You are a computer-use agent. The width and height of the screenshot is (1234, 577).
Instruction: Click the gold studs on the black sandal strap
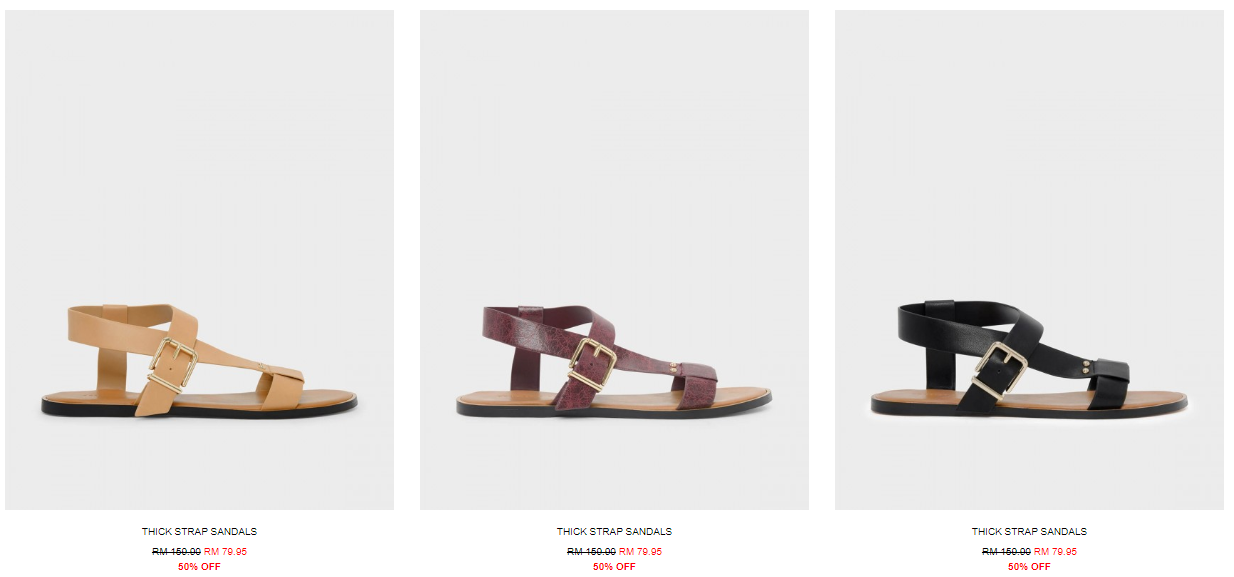[1088, 366]
